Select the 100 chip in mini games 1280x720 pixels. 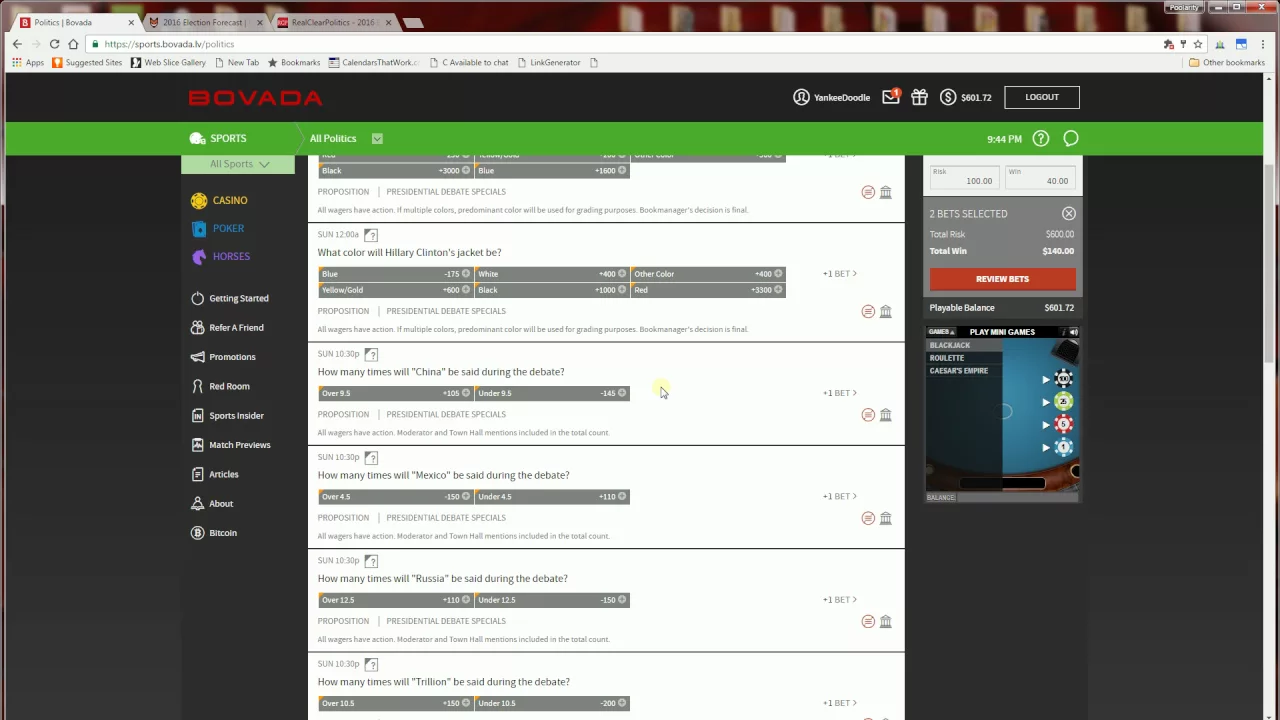tap(1064, 379)
